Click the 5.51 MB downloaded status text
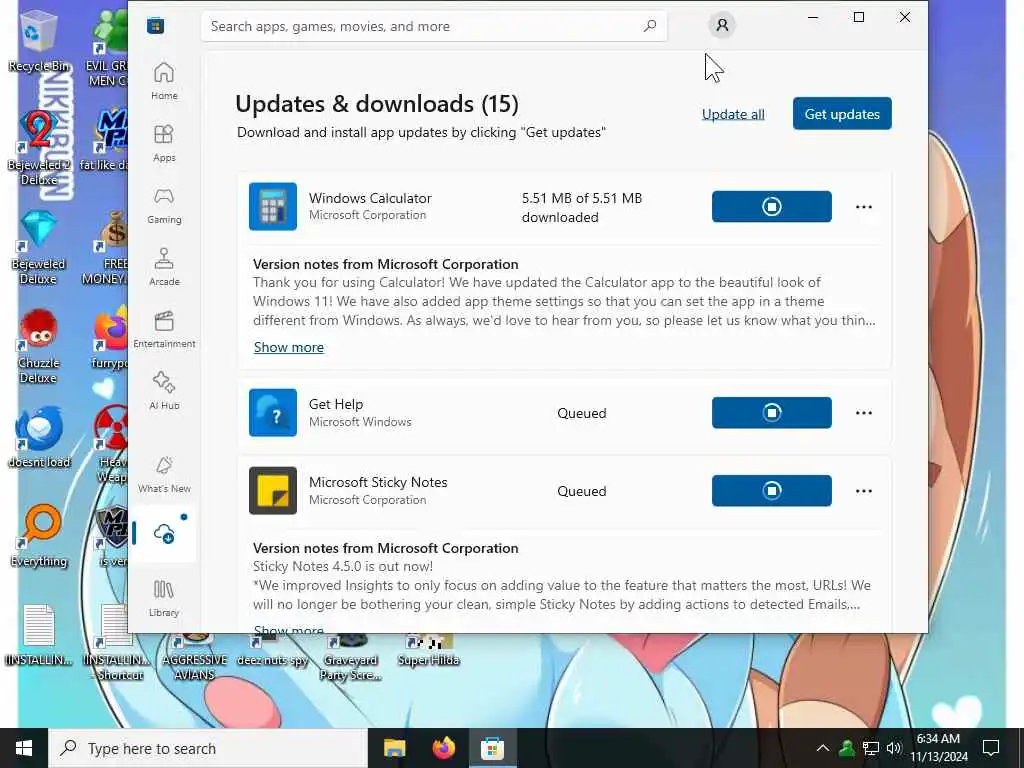 pyautogui.click(x=582, y=208)
